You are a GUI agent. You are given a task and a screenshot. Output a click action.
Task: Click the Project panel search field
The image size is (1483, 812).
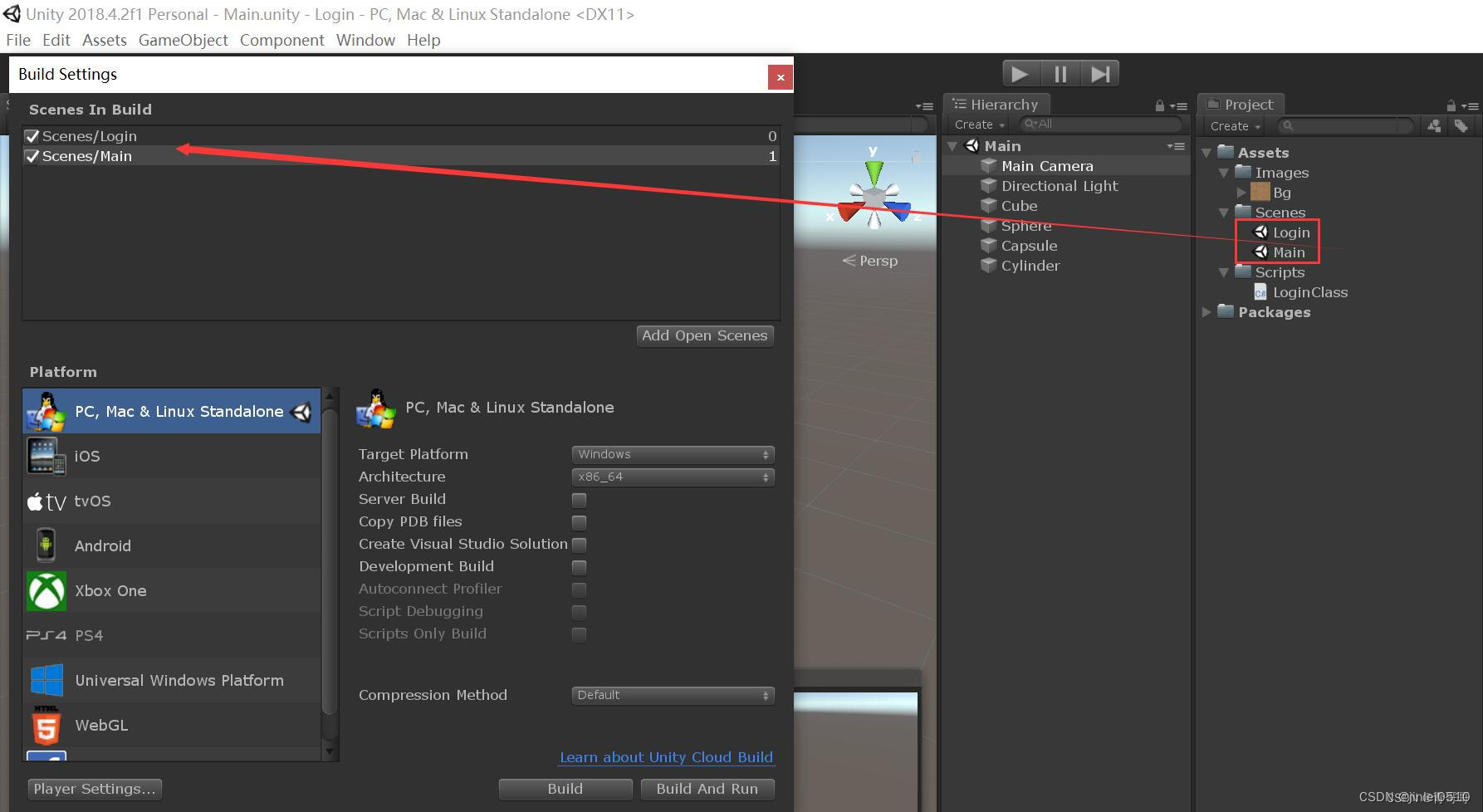1345,126
